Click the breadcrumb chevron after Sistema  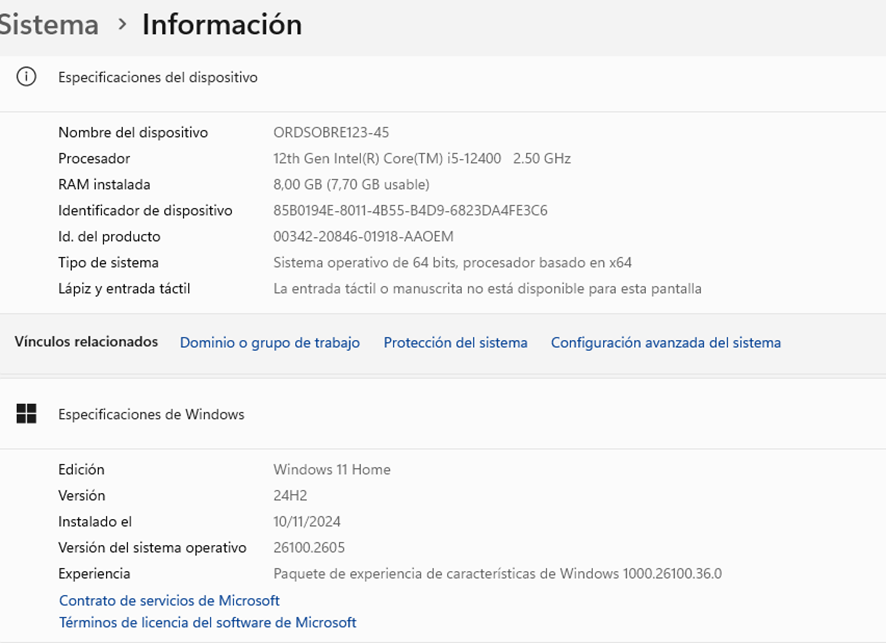pyautogui.click(x=122, y=24)
